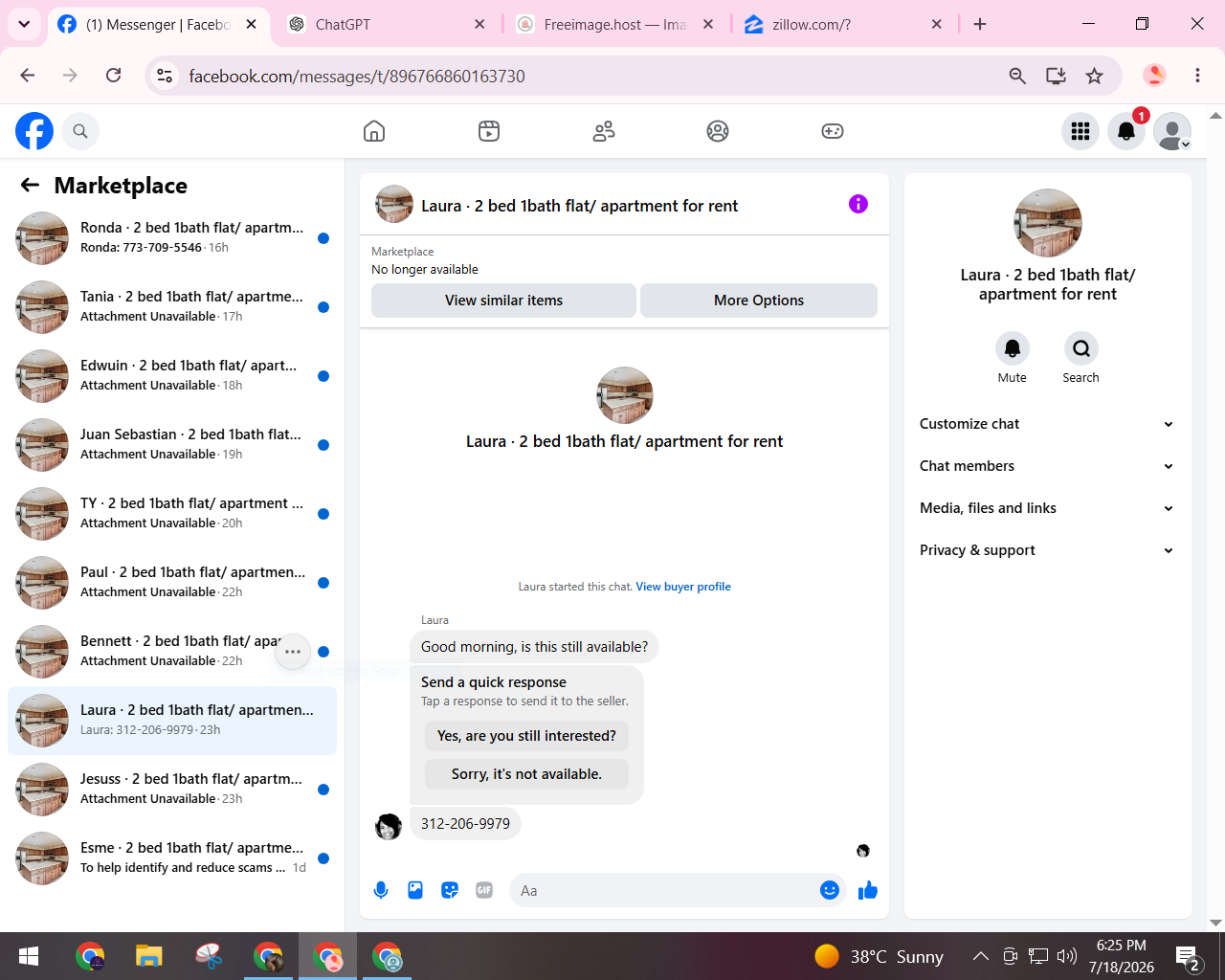Screen dimensions: 1225x980
Task: Click the browser address bar URL
Action: [x=357, y=76]
